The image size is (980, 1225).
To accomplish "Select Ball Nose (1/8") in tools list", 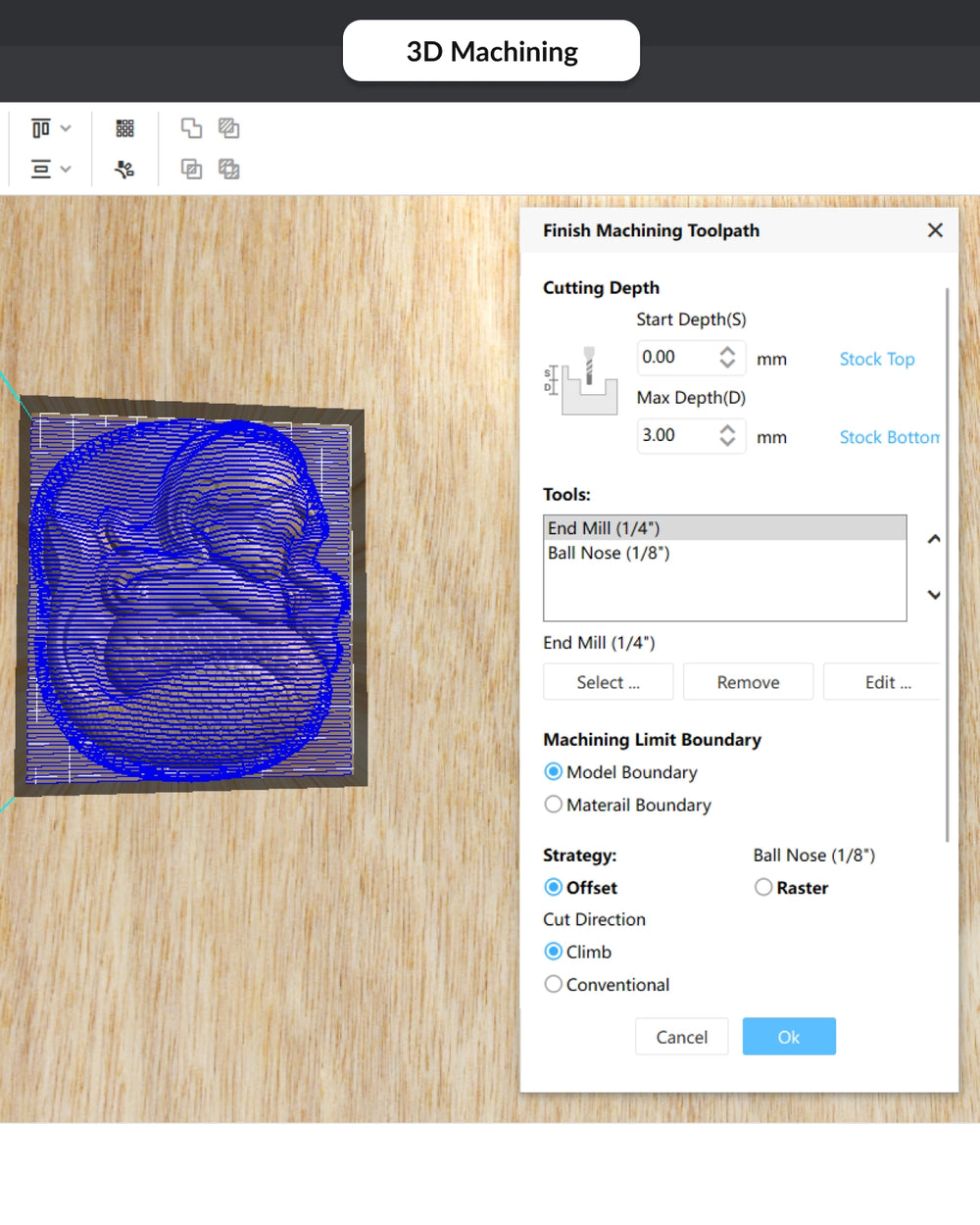I will click(725, 553).
